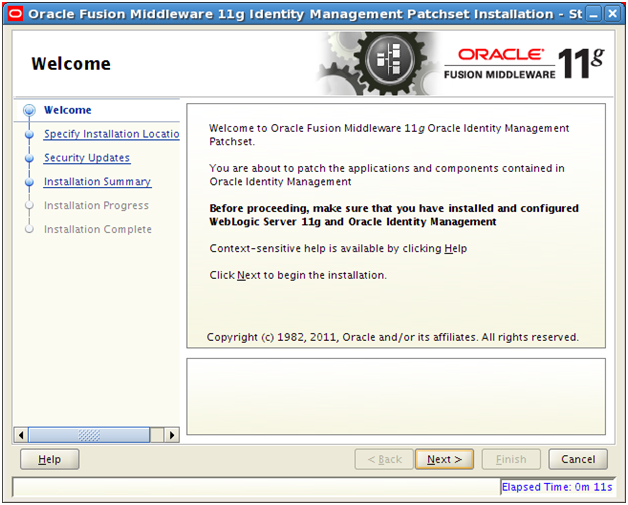Click the copyright notice text
The image size is (628, 505).
(x=392, y=337)
